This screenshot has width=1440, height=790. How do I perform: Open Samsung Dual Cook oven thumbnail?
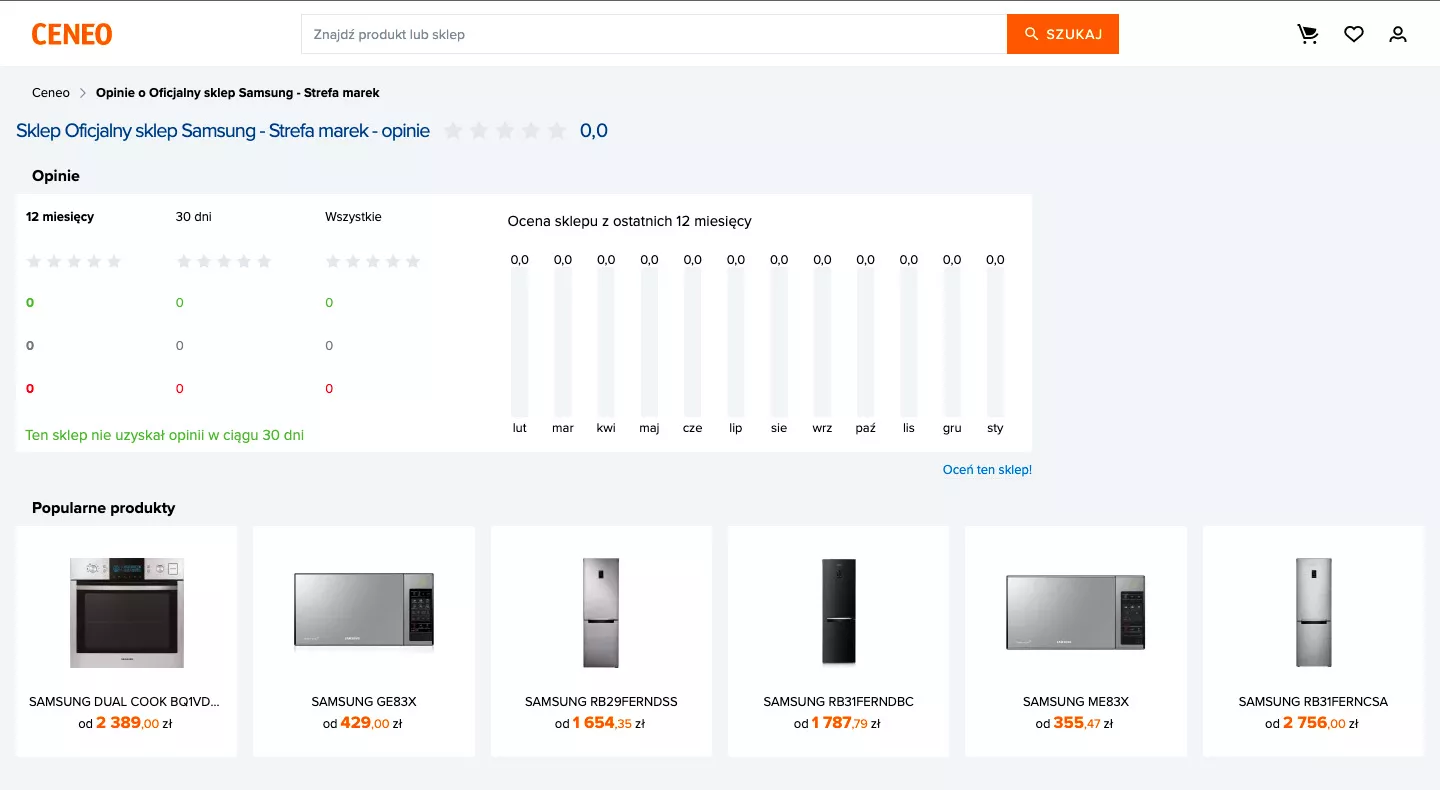[x=127, y=613]
